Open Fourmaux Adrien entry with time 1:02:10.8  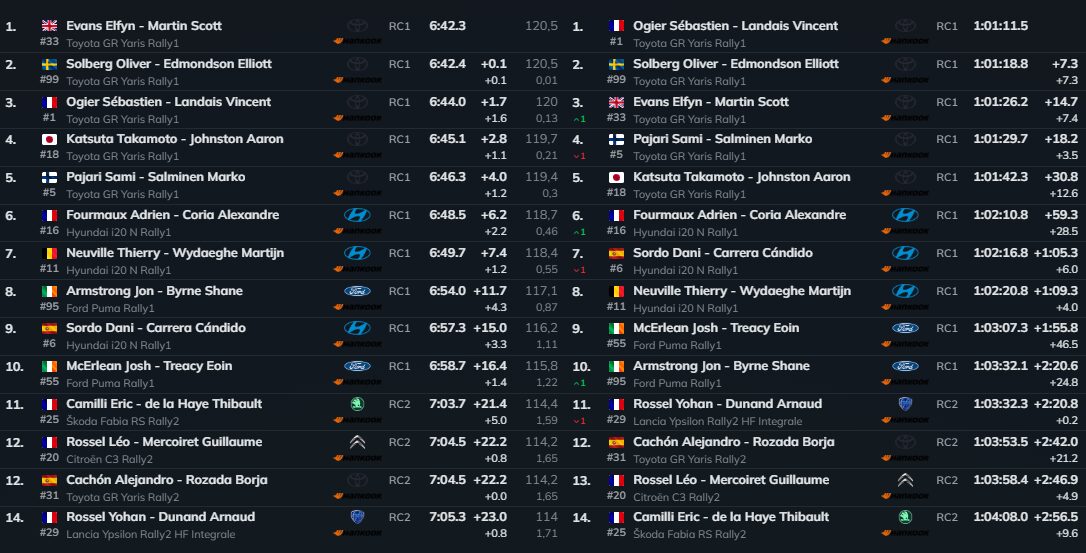coord(739,215)
